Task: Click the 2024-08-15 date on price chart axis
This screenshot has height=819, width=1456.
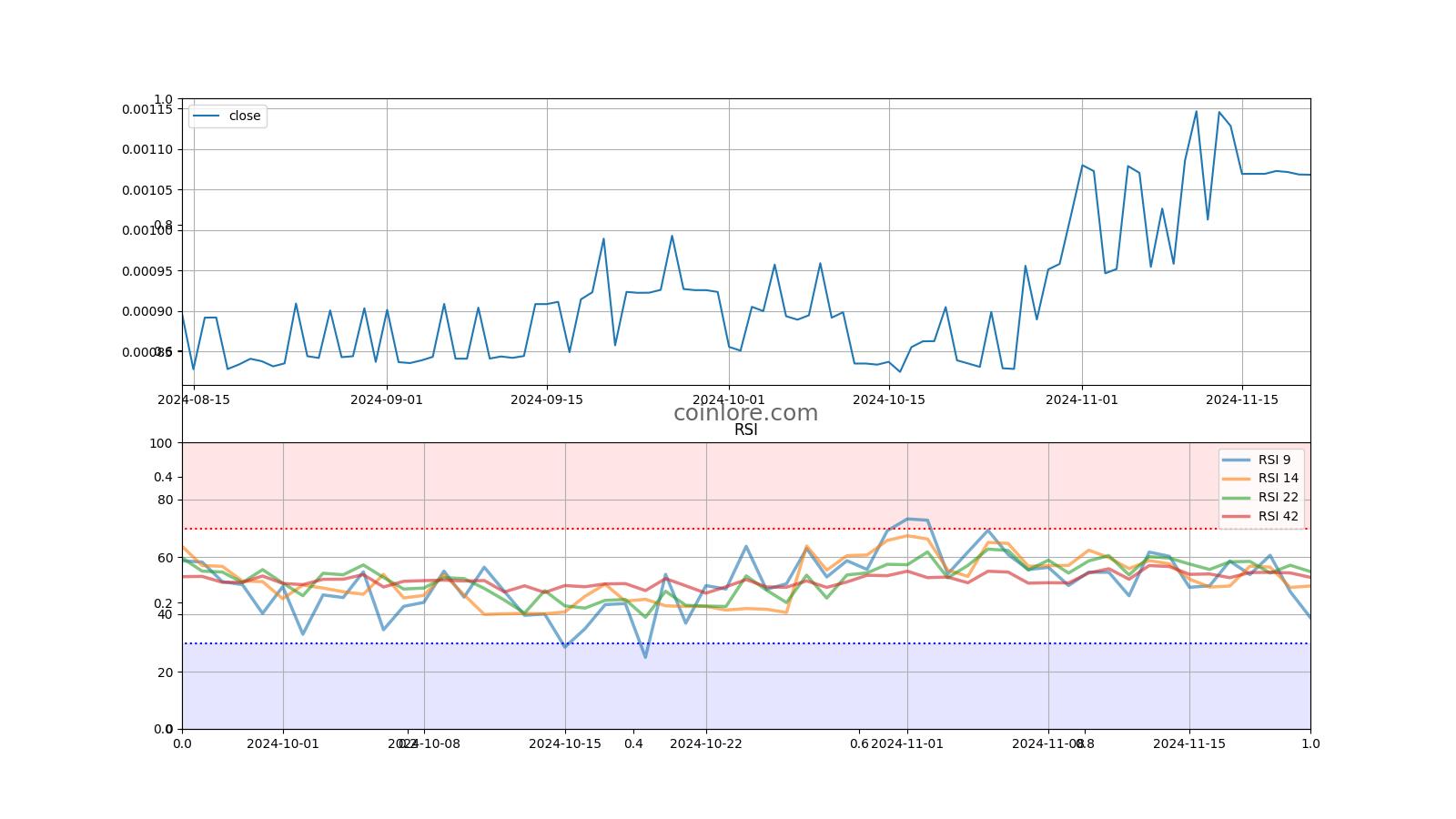Action: (x=194, y=399)
